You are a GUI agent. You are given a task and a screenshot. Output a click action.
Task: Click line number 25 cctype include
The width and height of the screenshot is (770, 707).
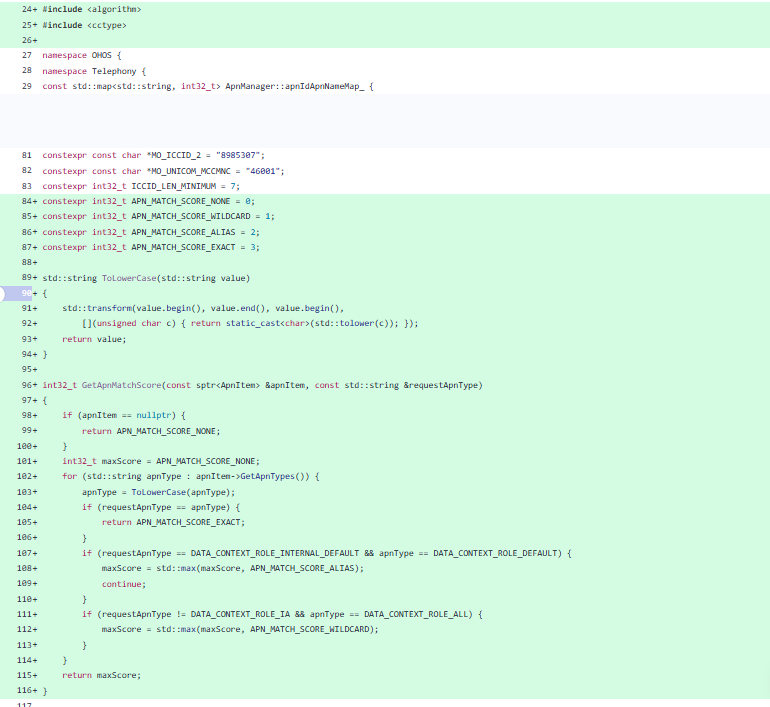click(x=27, y=25)
